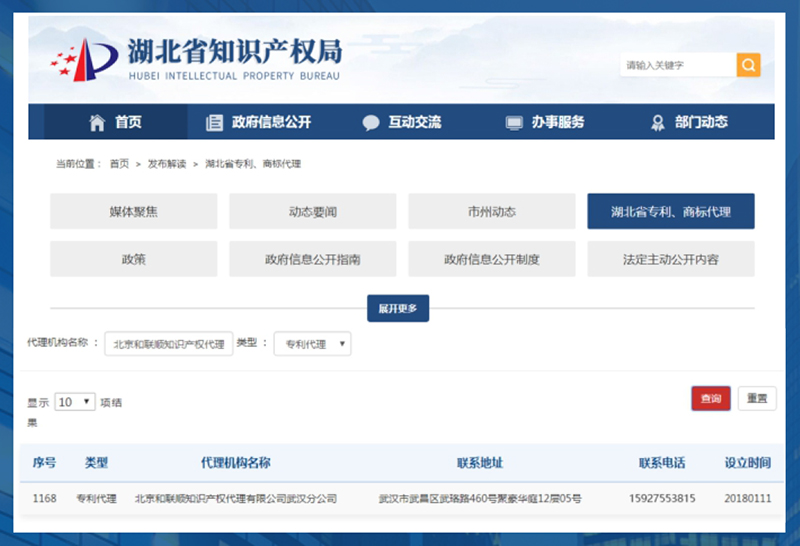Click the 代理机构名称 input field
This screenshot has height=546, width=800.
click(169, 344)
